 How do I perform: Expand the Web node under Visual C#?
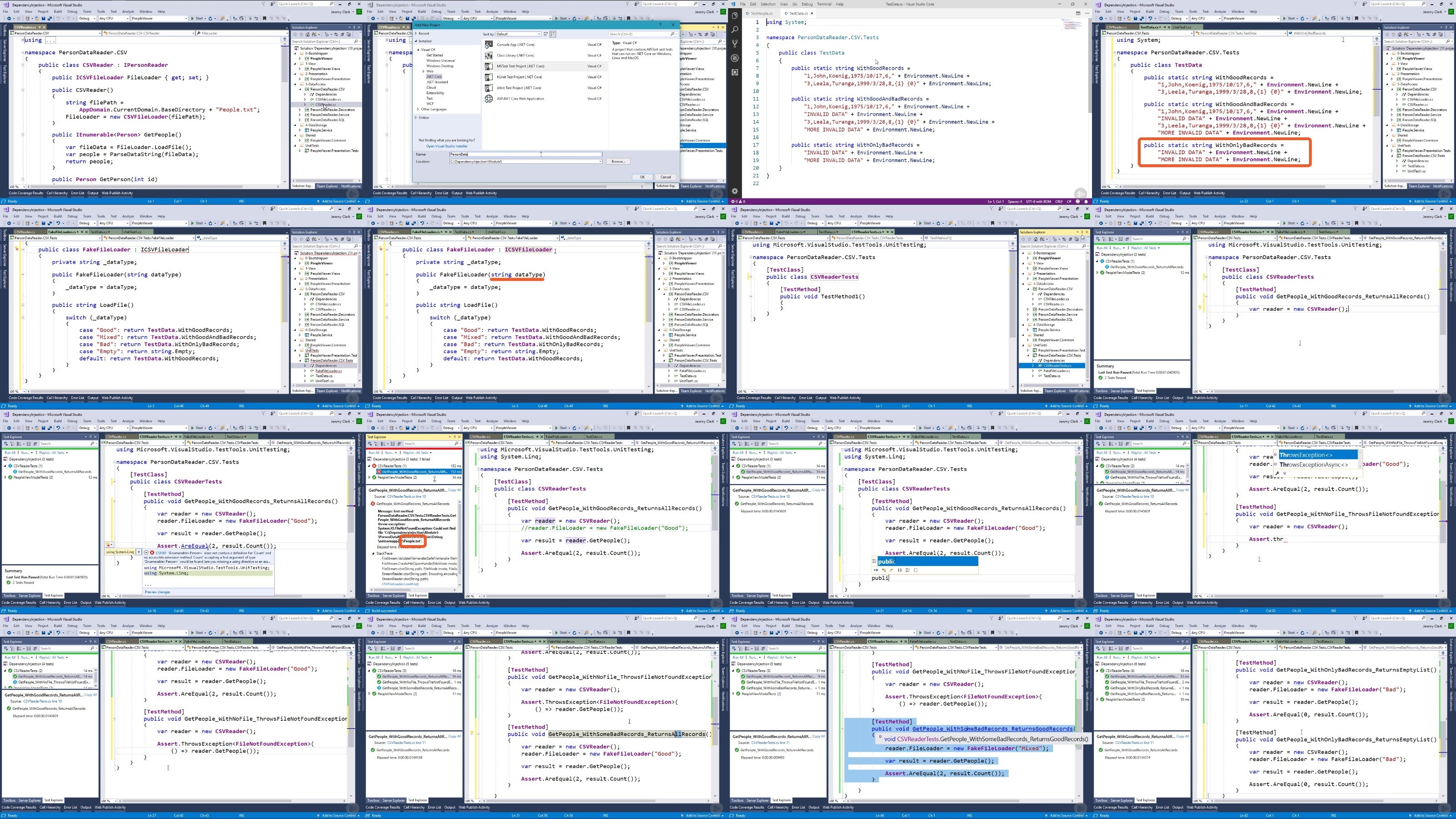pos(423,71)
